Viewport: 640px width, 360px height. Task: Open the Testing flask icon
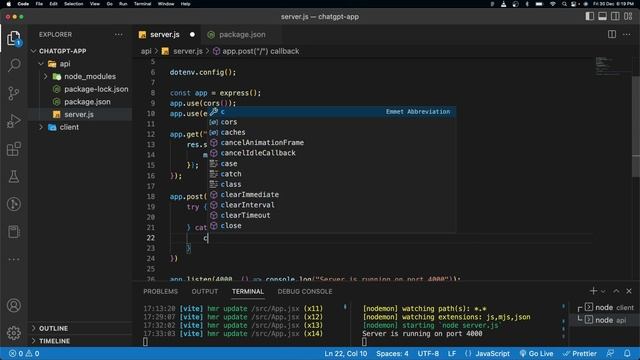14,177
